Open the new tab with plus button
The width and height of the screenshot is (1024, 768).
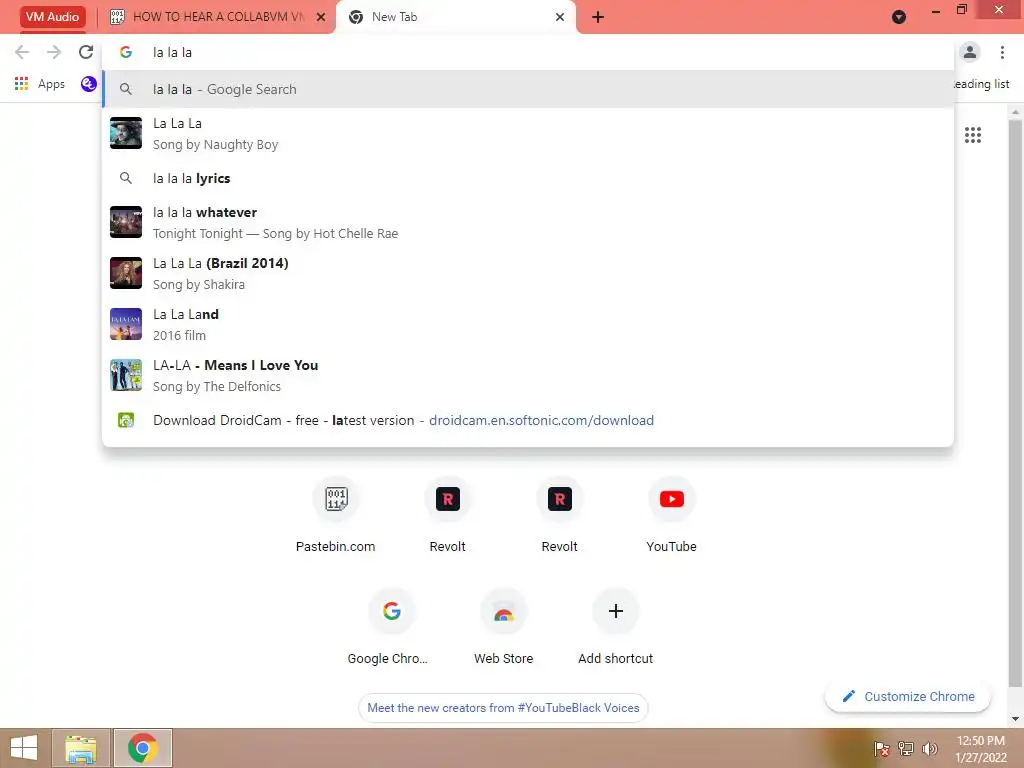coord(598,17)
